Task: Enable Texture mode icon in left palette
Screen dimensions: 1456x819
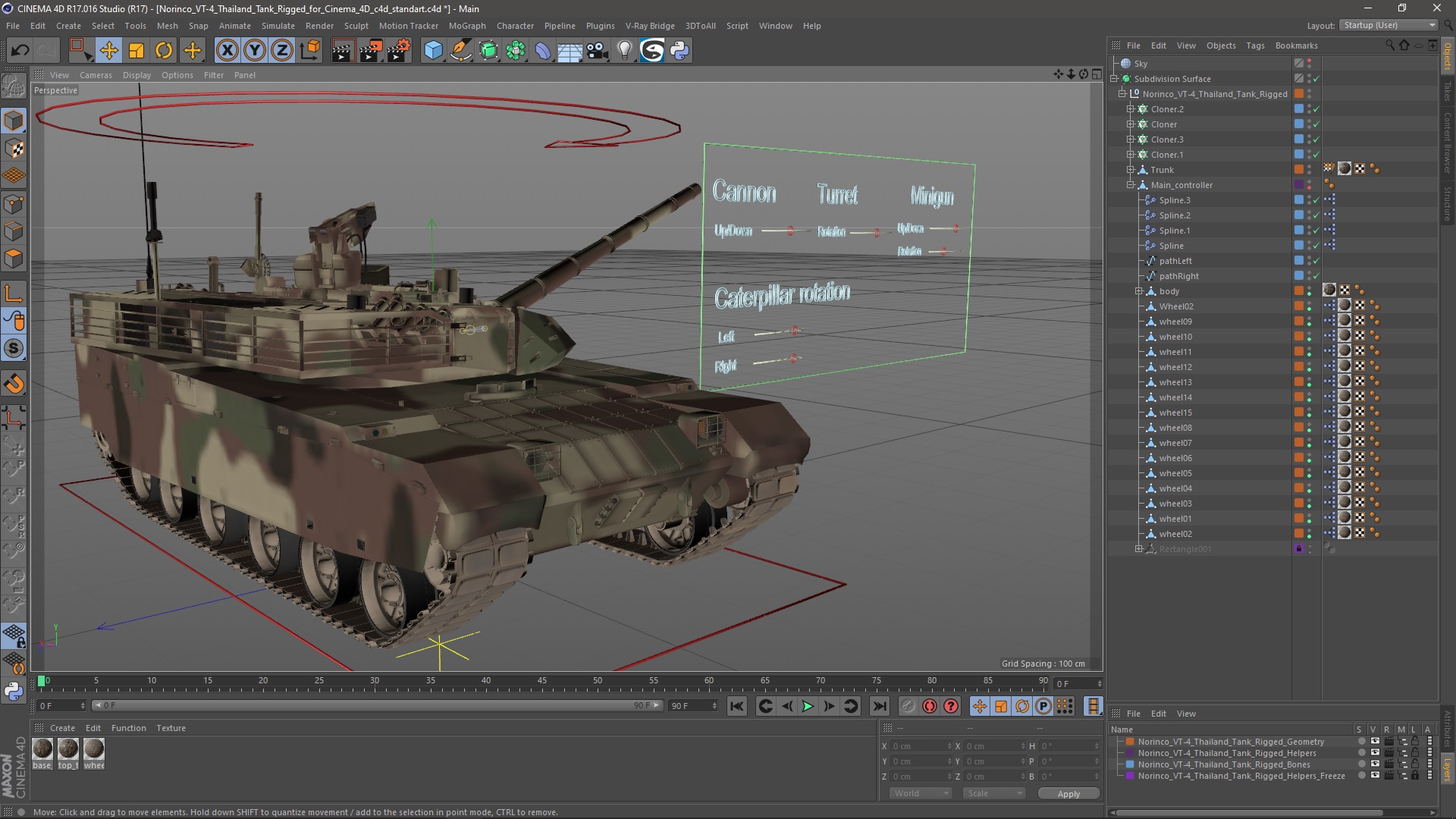Action: pyautogui.click(x=14, y=149)
